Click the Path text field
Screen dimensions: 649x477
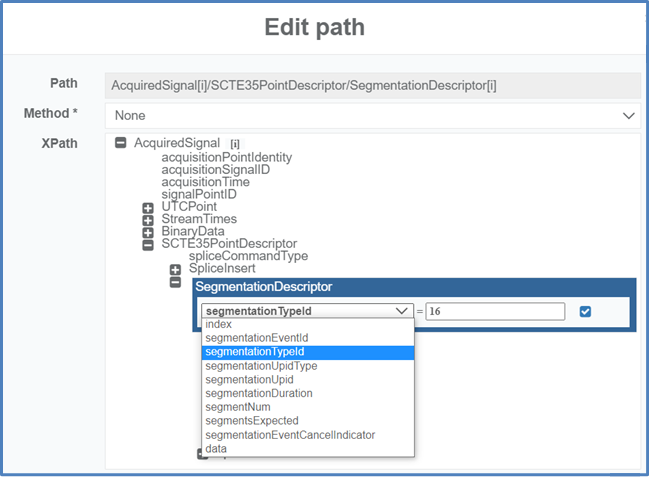[x=372, y=85]
